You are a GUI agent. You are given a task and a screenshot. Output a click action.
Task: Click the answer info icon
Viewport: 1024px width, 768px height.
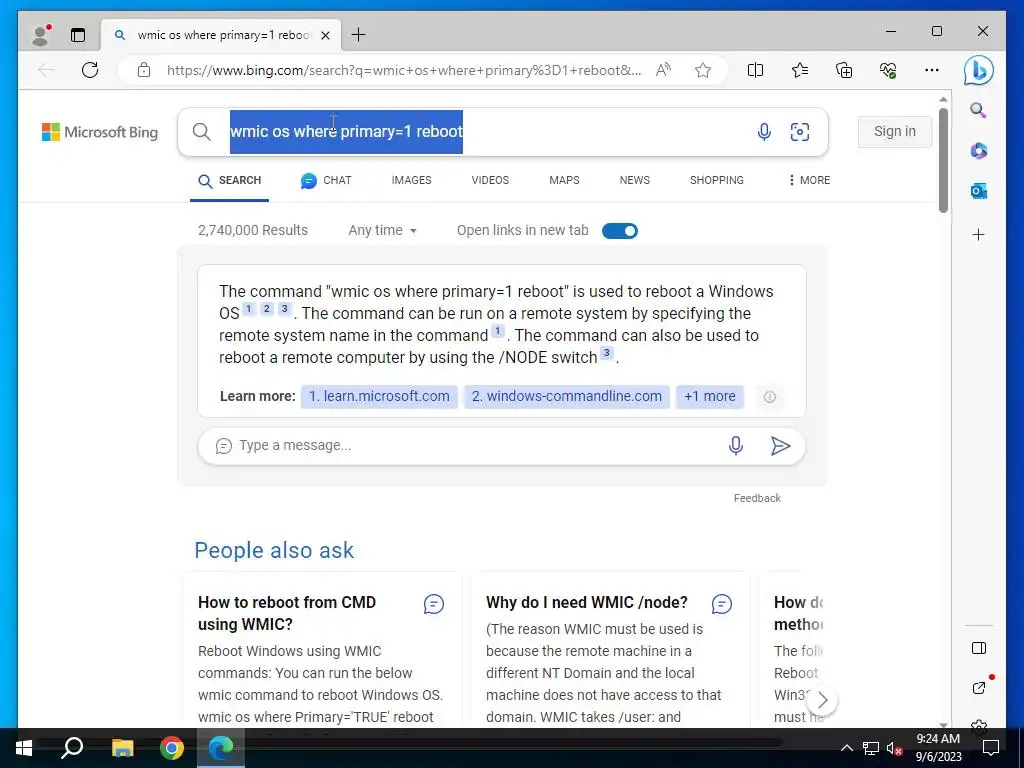pos(769,397)
